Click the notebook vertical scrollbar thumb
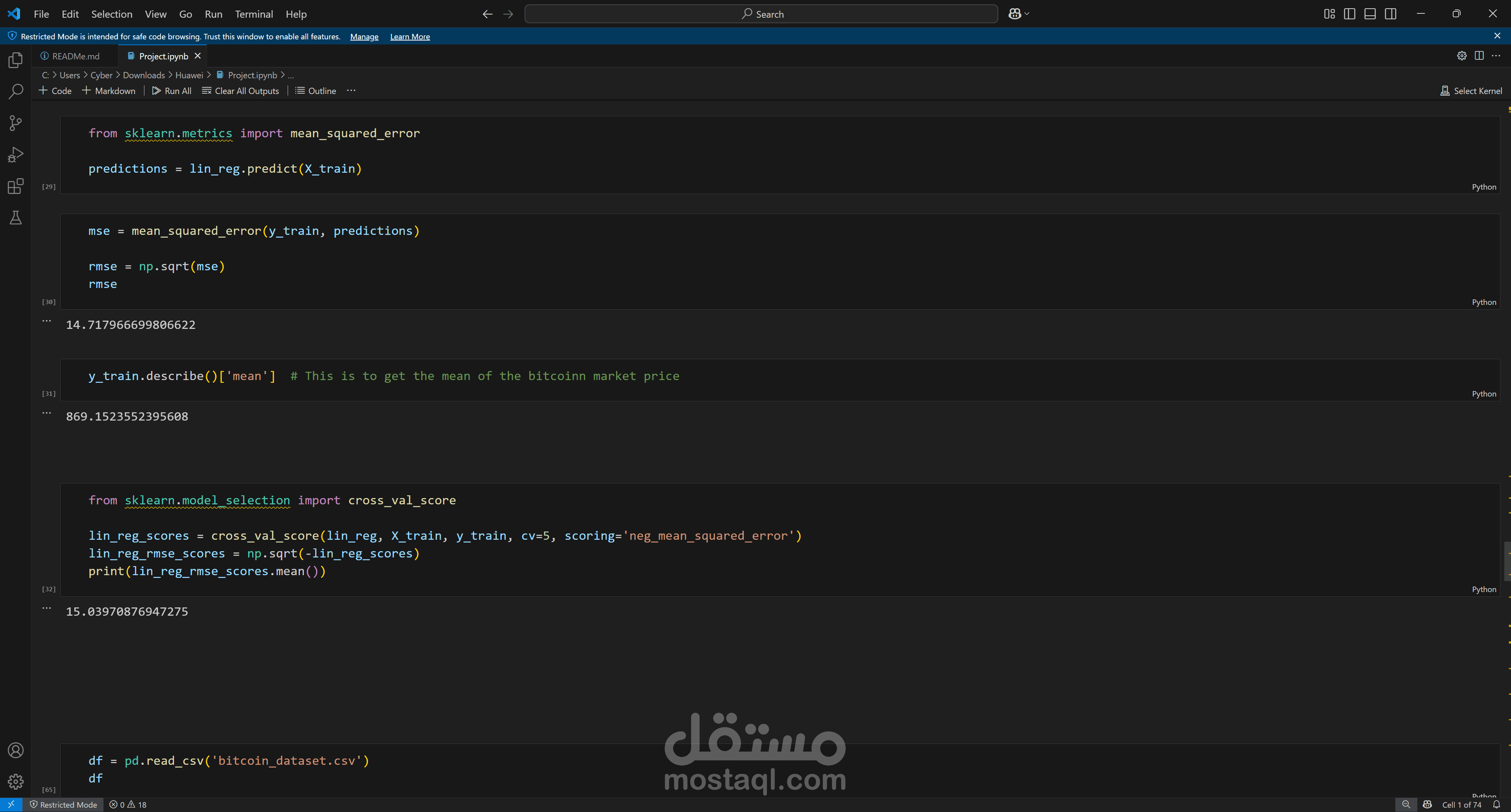The height and width of the screenshot is (812, 1511). click(x=1507, y=561)
